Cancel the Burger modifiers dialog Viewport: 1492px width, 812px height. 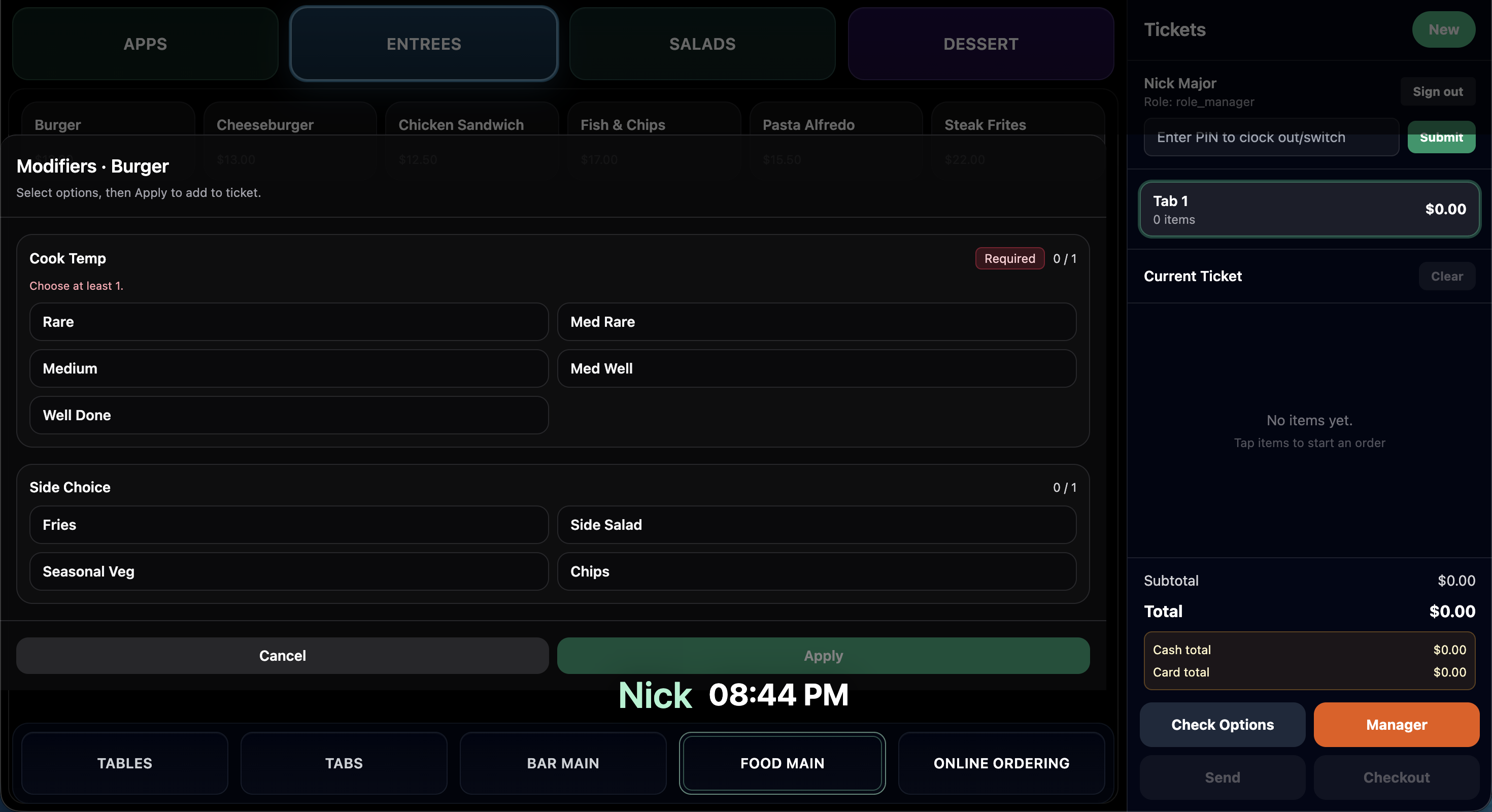pos(282,656)
